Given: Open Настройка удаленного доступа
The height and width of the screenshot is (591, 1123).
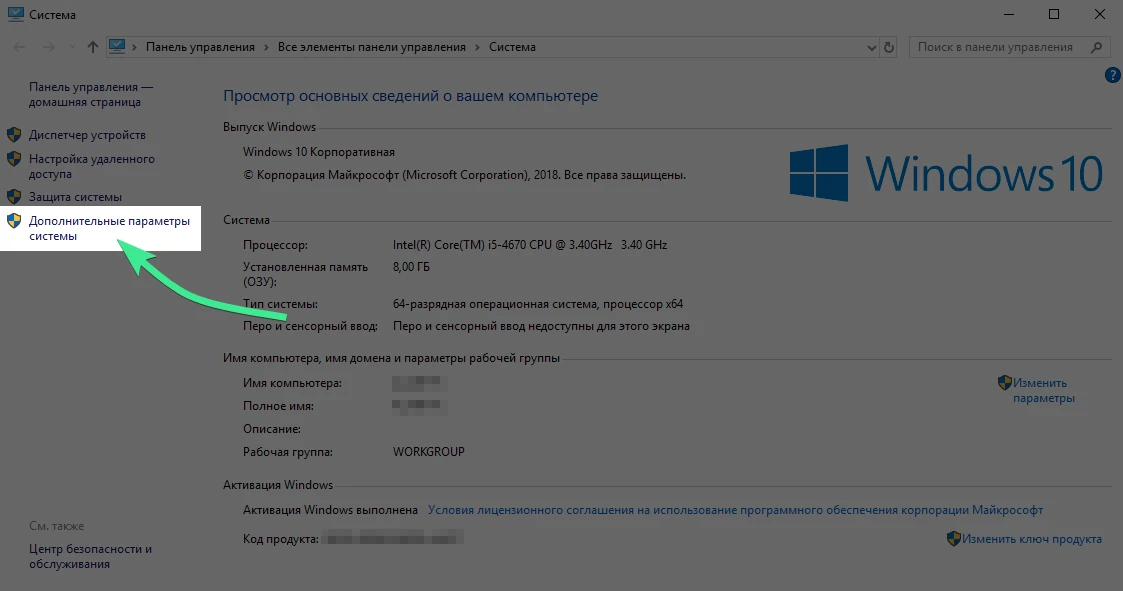Looking at the screenshot, I should pyautogui.click(x=91, y=166).
